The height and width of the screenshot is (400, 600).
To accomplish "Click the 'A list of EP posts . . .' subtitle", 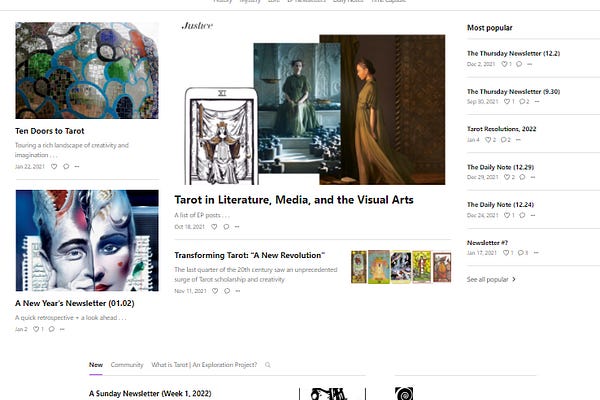I will pyautogui.click(x=202, y=215).
